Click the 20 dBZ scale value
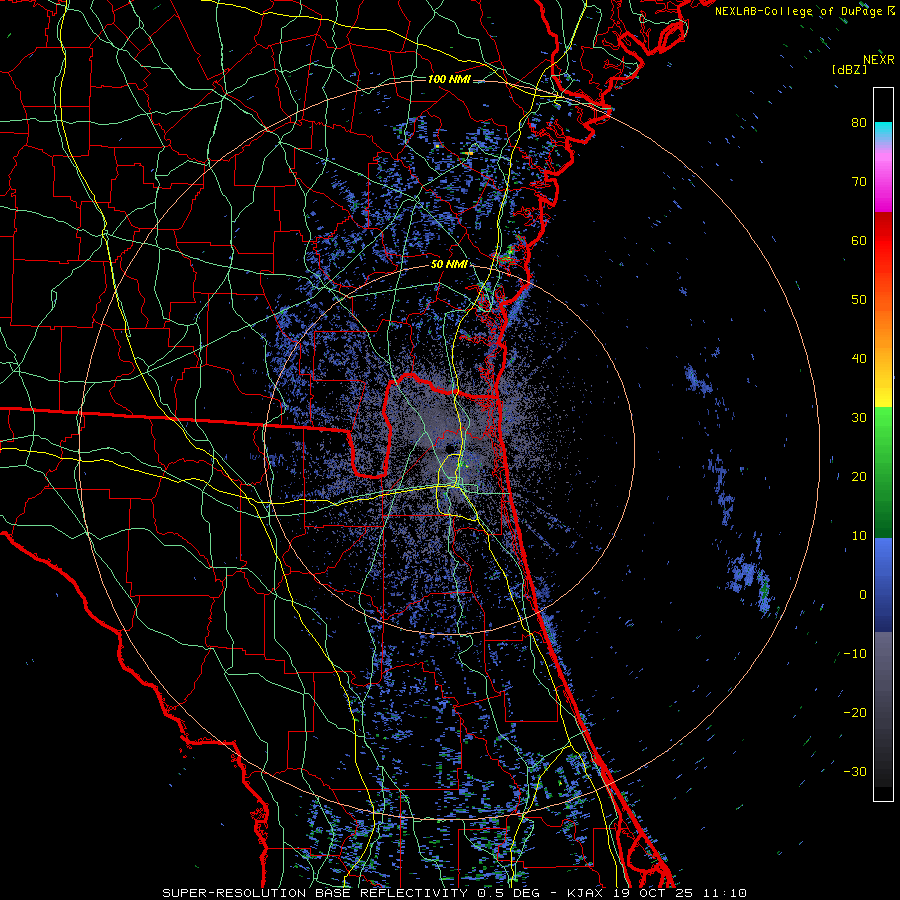Screen dimensions: 900x900 coord(859,476)
